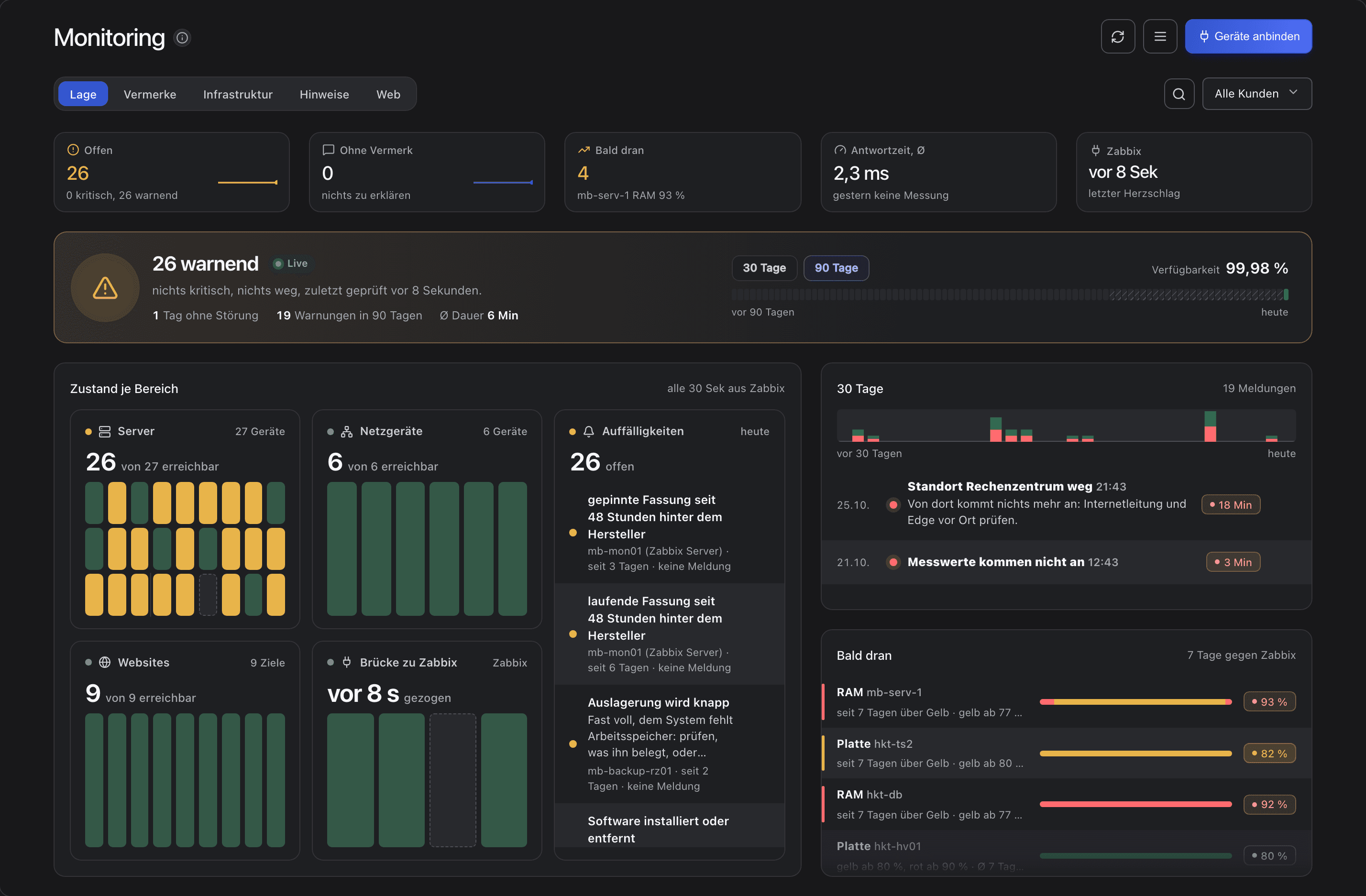Screen dimensions: 1366x896
Task: Switch availability range to 30 Tage
Action: pos(764,268)
